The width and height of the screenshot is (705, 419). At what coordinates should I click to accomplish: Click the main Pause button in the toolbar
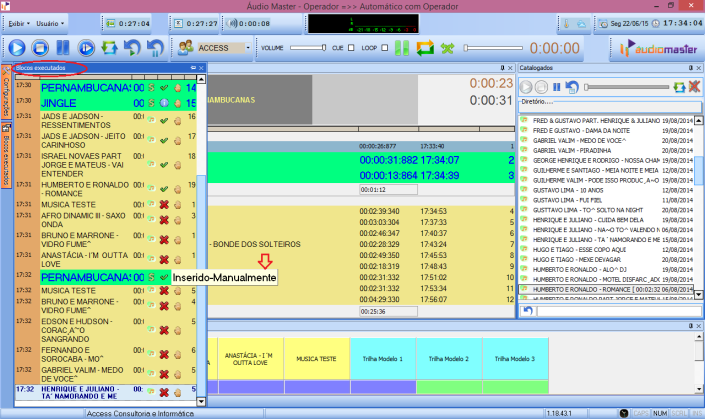pos(62,48)
